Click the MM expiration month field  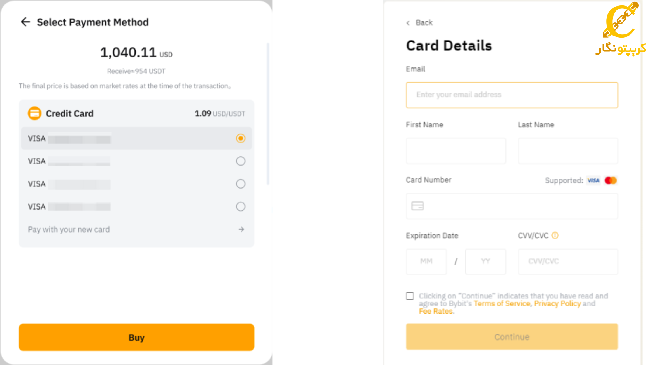(x=427, y=261)
